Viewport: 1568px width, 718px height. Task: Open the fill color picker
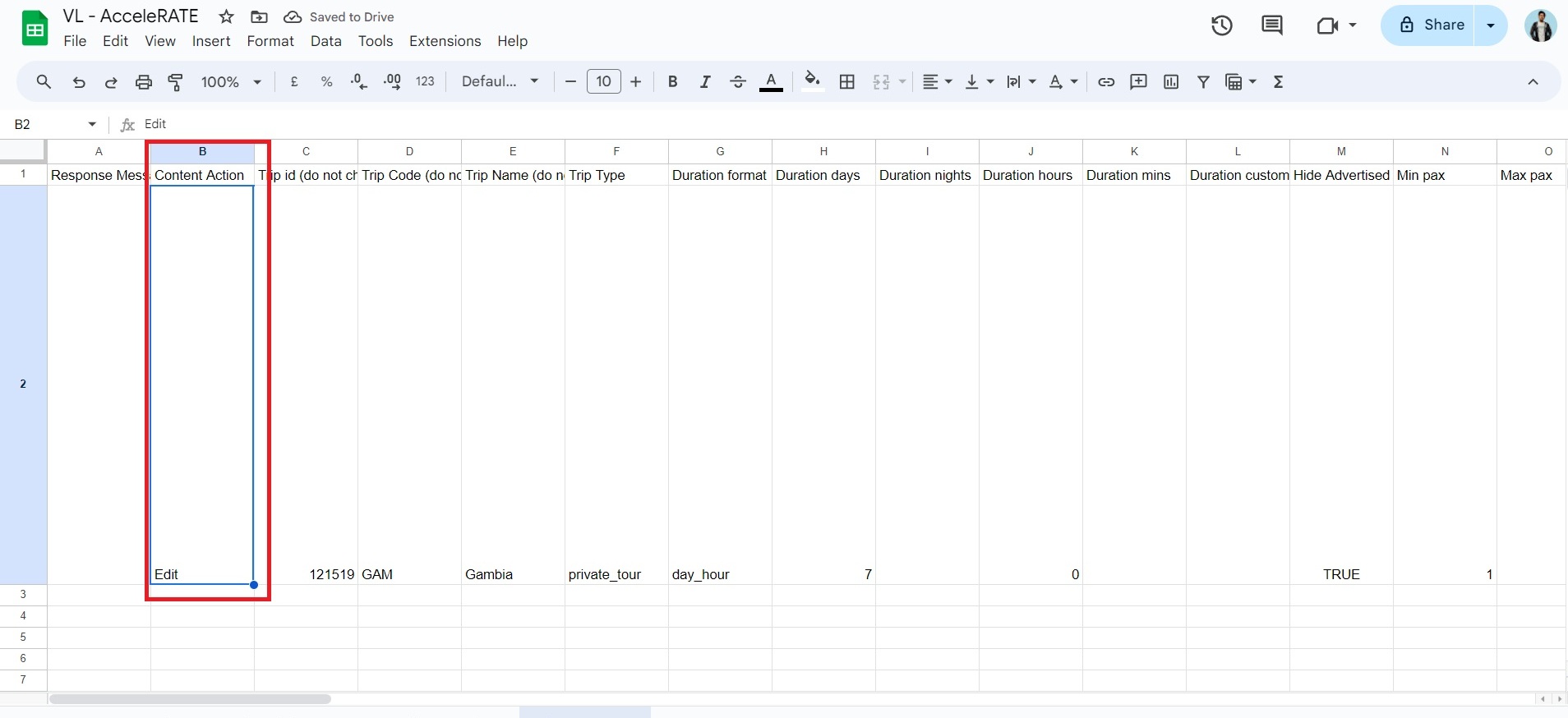tap(812, 81)
